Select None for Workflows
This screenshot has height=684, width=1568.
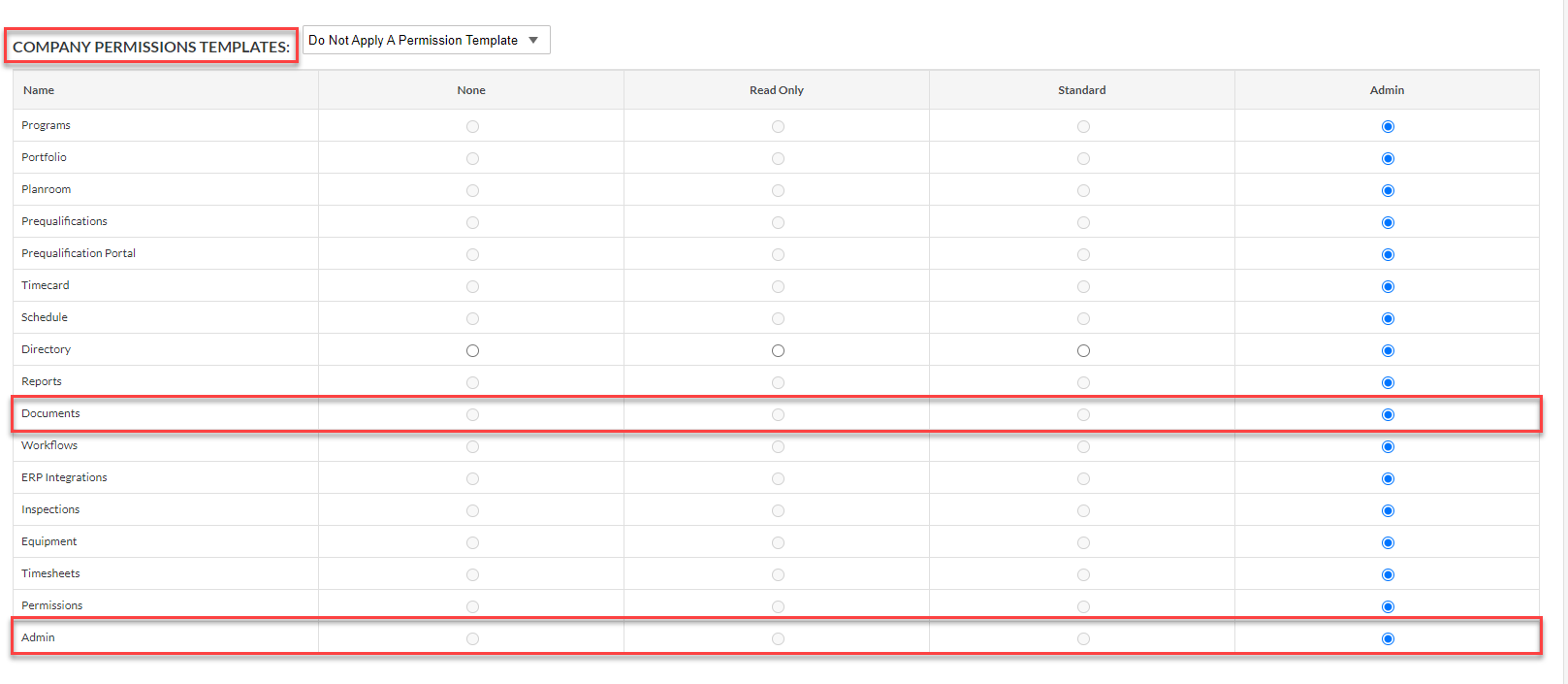click(x=472, y=446)
